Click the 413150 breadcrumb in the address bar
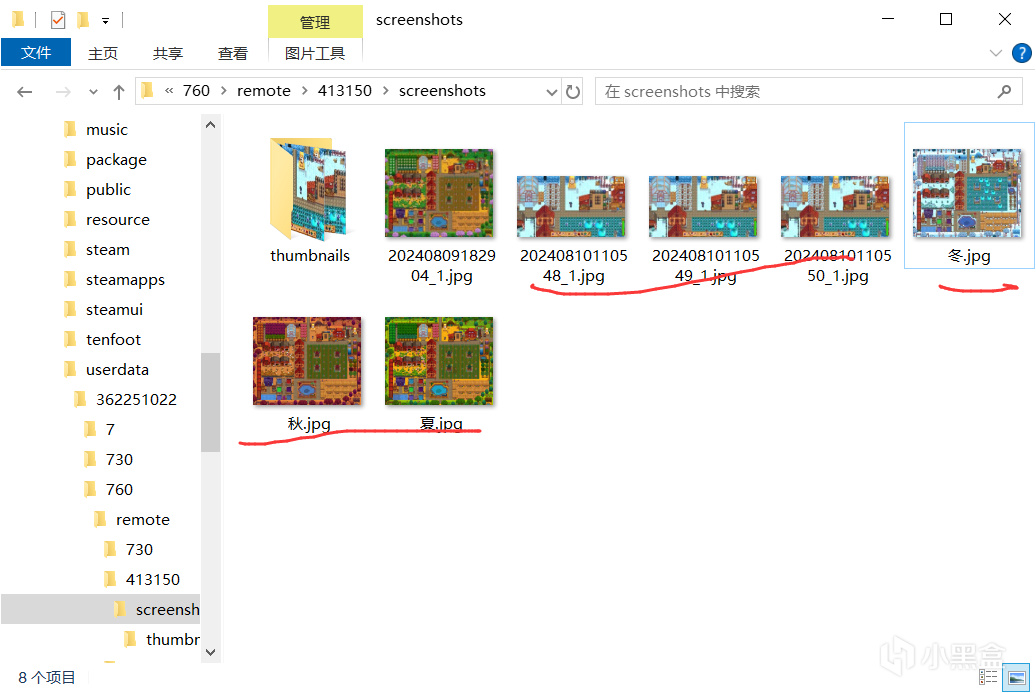The width and height of the screenshot is (1036, 693). (345, 91)
